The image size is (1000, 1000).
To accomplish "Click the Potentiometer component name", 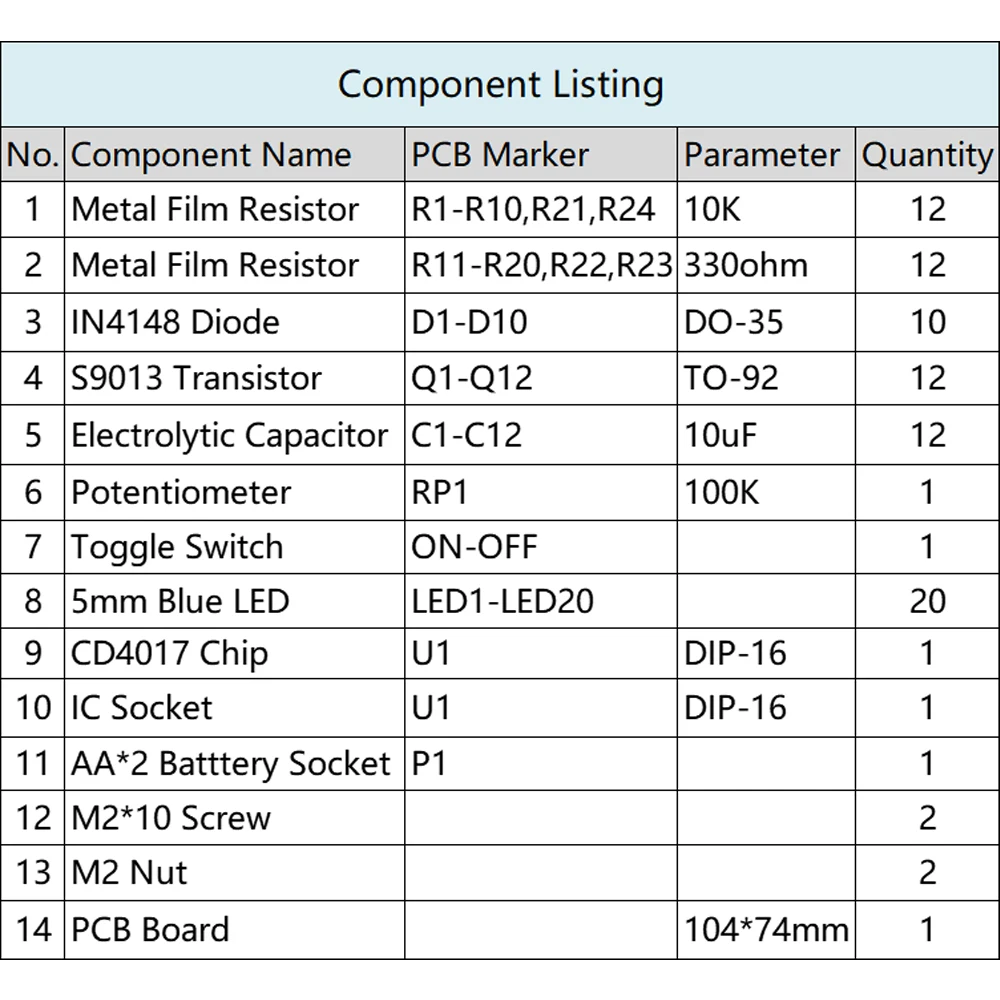I will click(181, 492).
